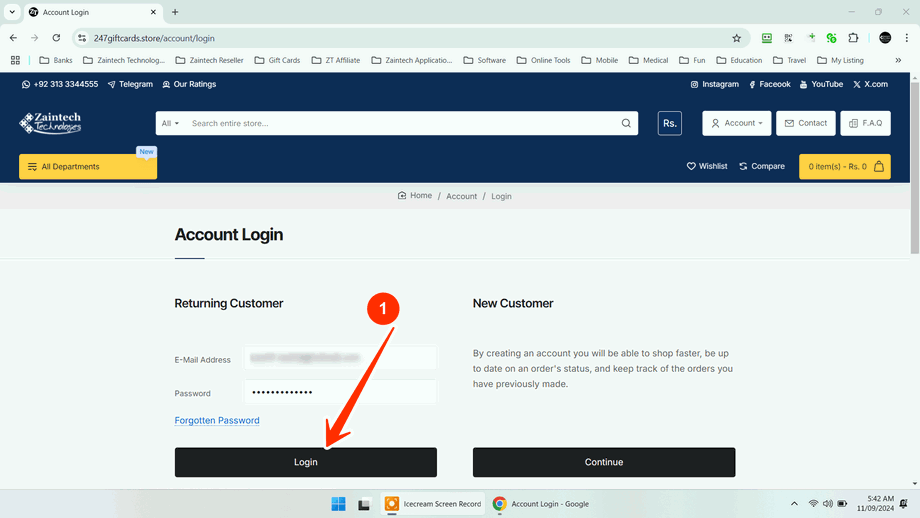Visit the Instagram link
920x518 pixels.
tap(715, 84)
